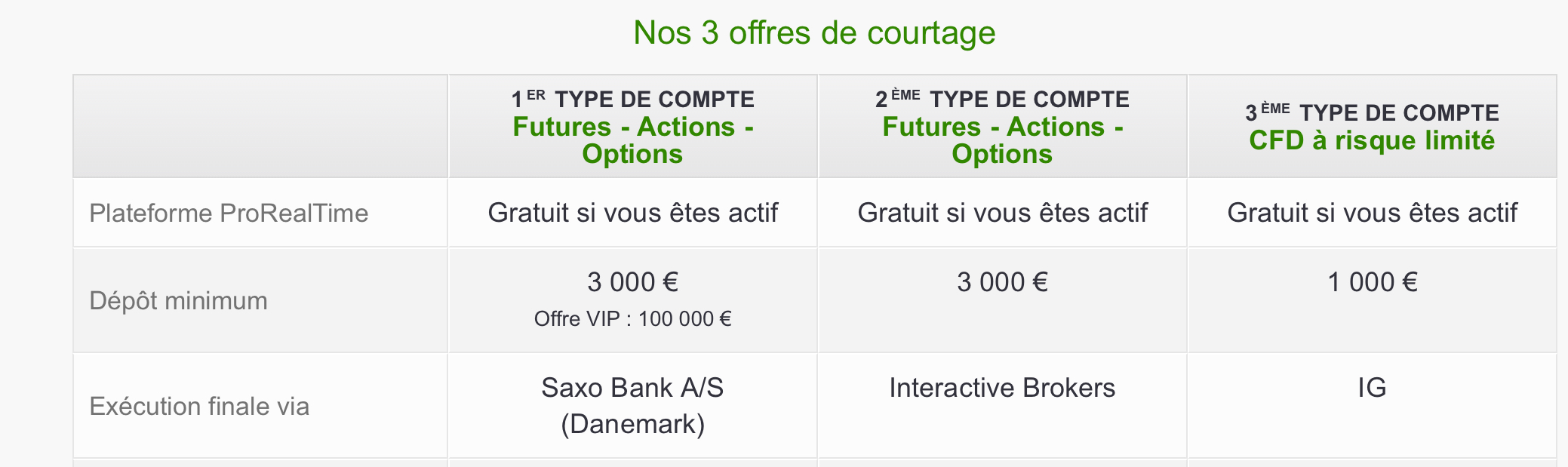Screen dimensions: 1568x467
Task: Open the second account's 'Futures - Actions - Options' link
Action: [x=1002, y=140]
